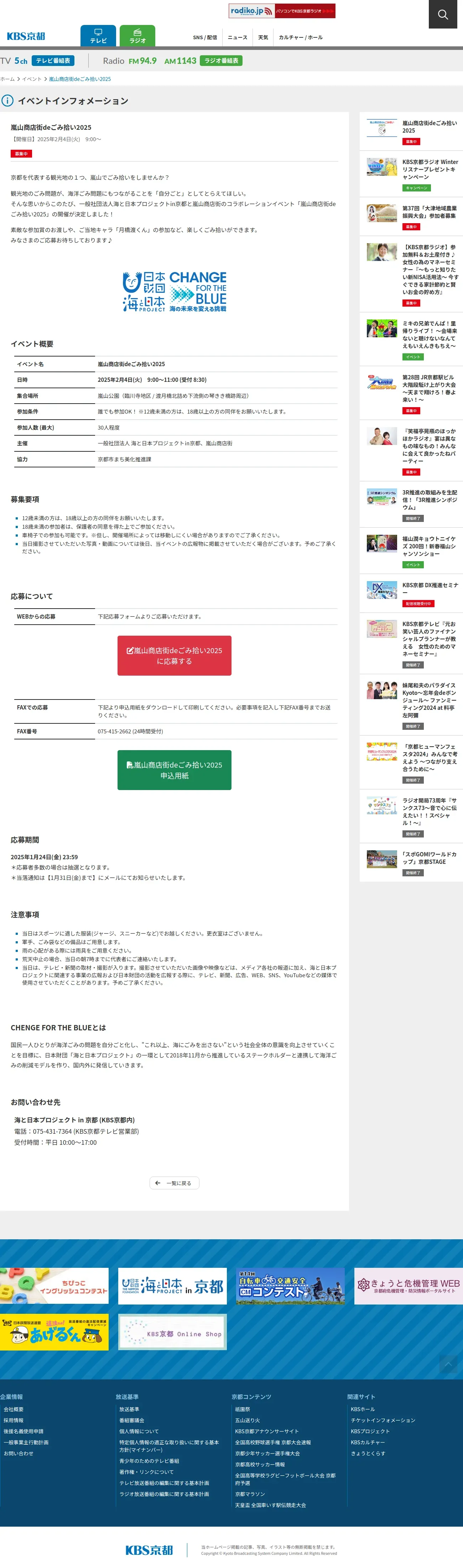Go to ホーム breadcrumb link

pyautogui.click(x=7, y=79)
